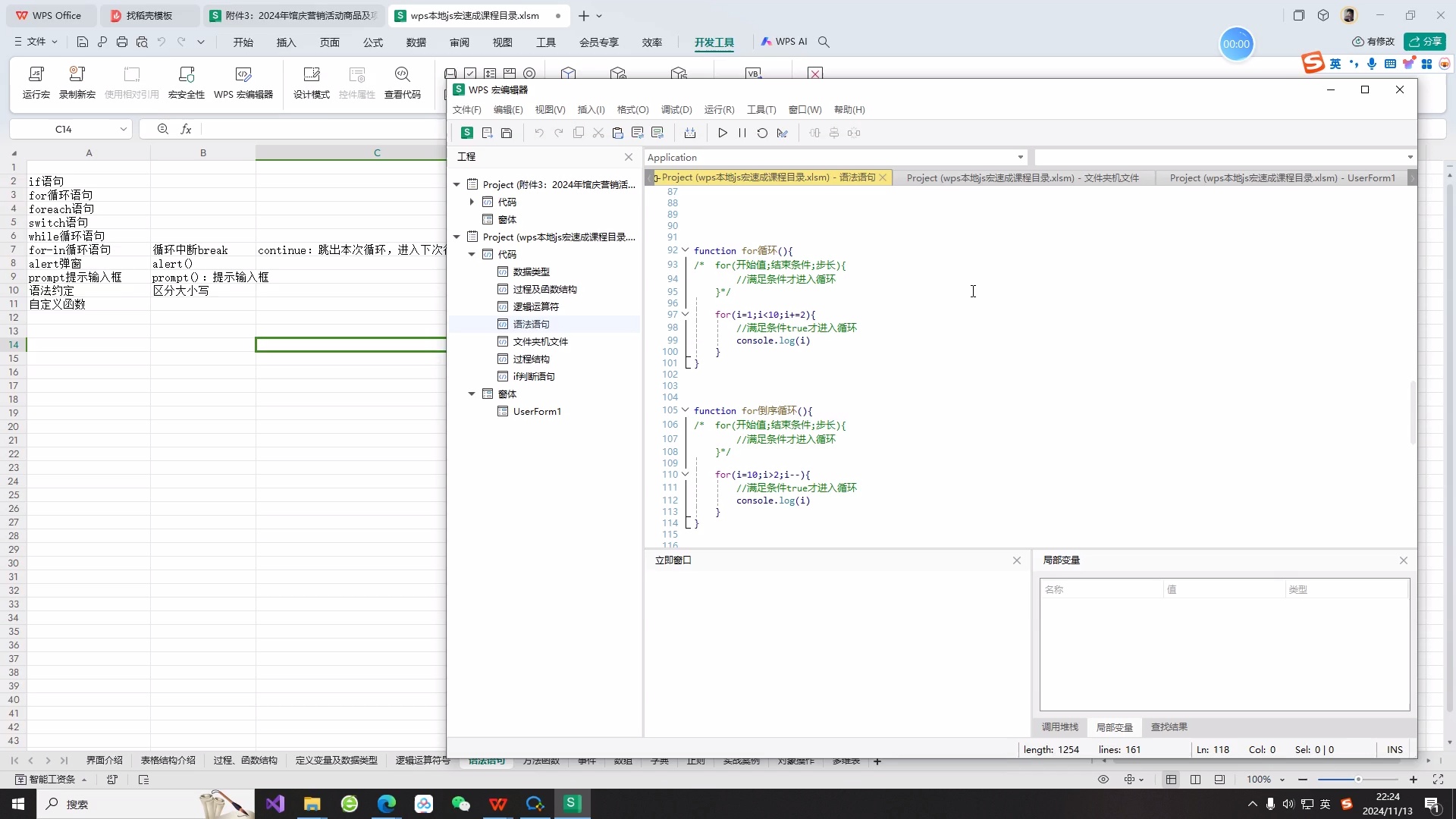Open the 调试(D) menu

click(676, 109)
